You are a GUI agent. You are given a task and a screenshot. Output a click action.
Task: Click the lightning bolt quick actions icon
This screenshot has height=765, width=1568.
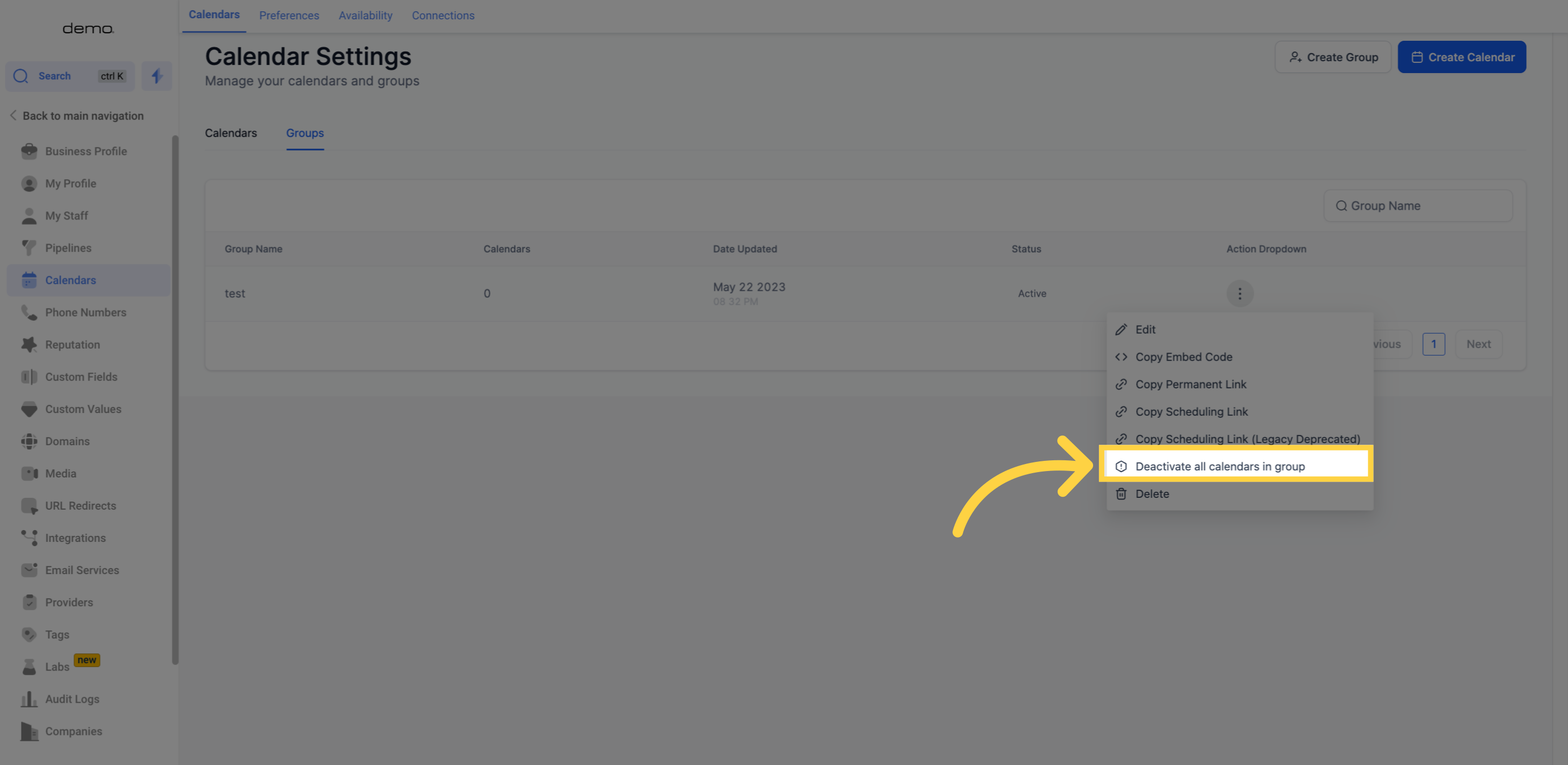tap(157, 76)
